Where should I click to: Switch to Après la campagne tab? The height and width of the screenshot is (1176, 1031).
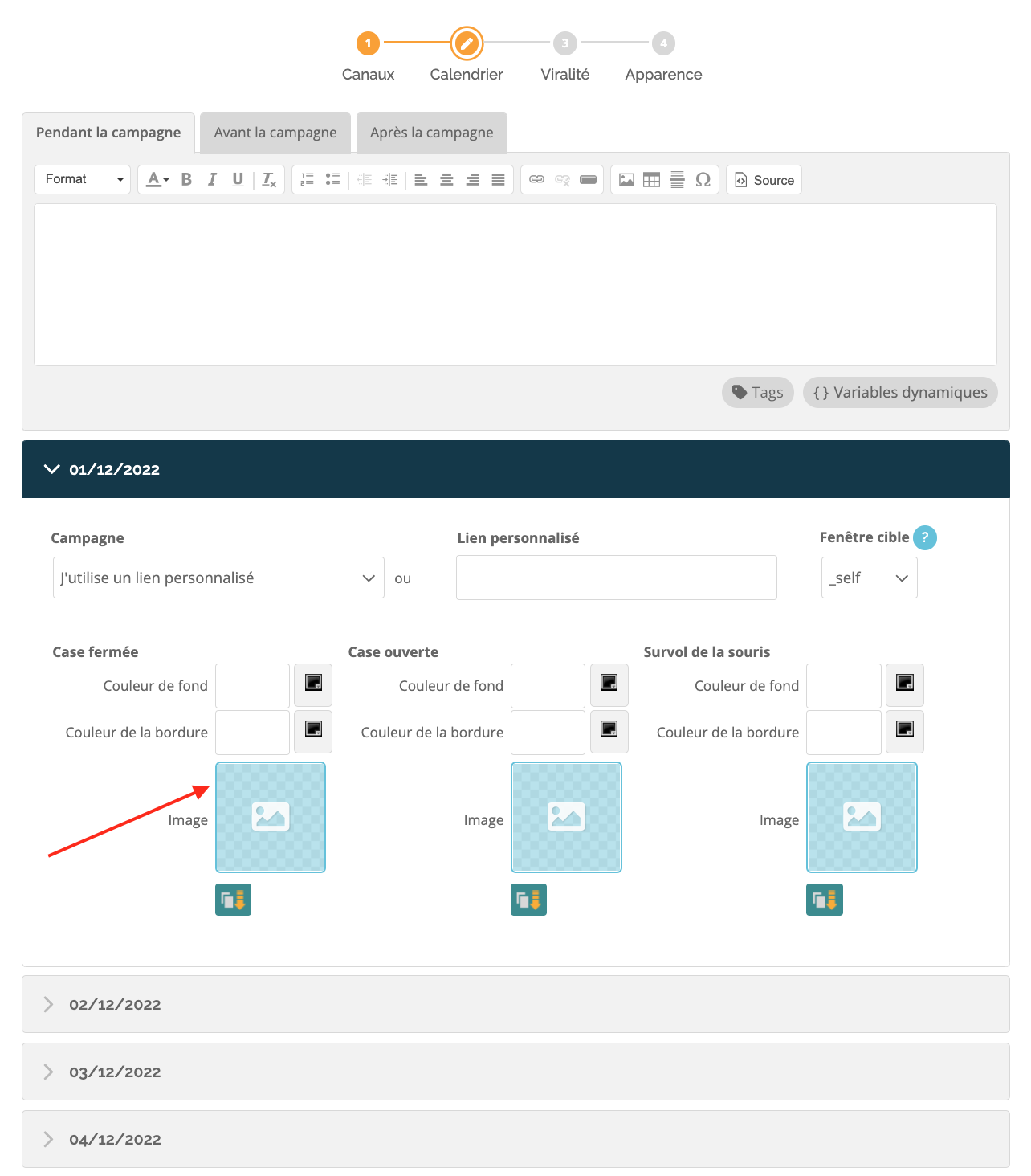click(x=431, y=133)
